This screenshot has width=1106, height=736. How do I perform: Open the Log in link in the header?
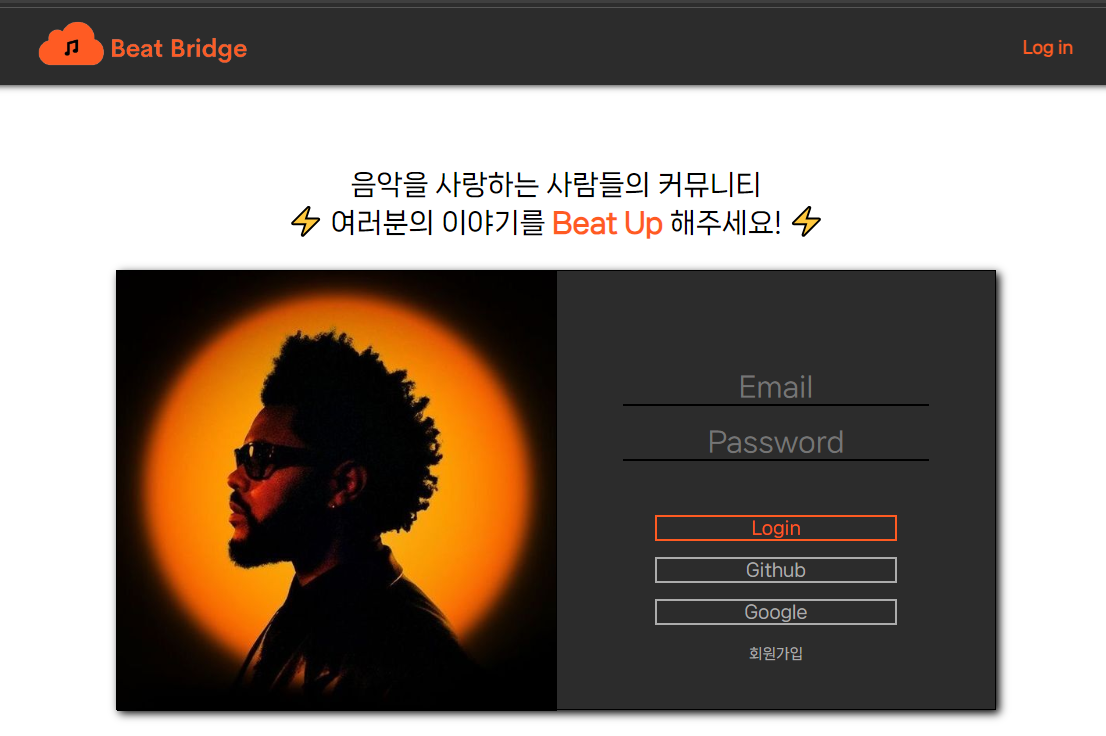[1047, 47]
